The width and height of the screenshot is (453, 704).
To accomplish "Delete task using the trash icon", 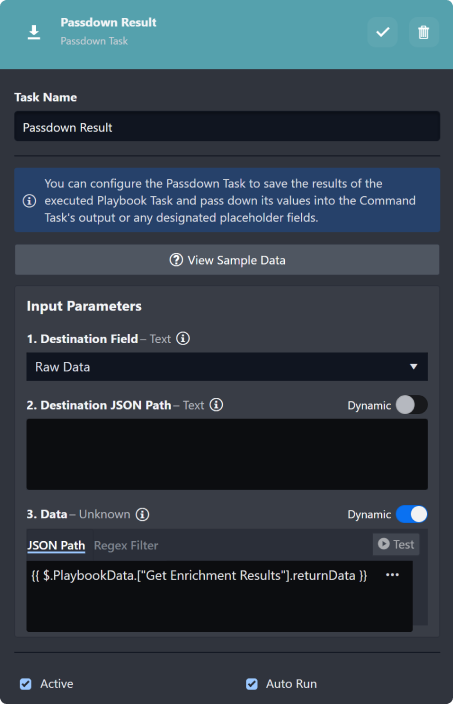I will pyautogui.click(x=423, y=32).
